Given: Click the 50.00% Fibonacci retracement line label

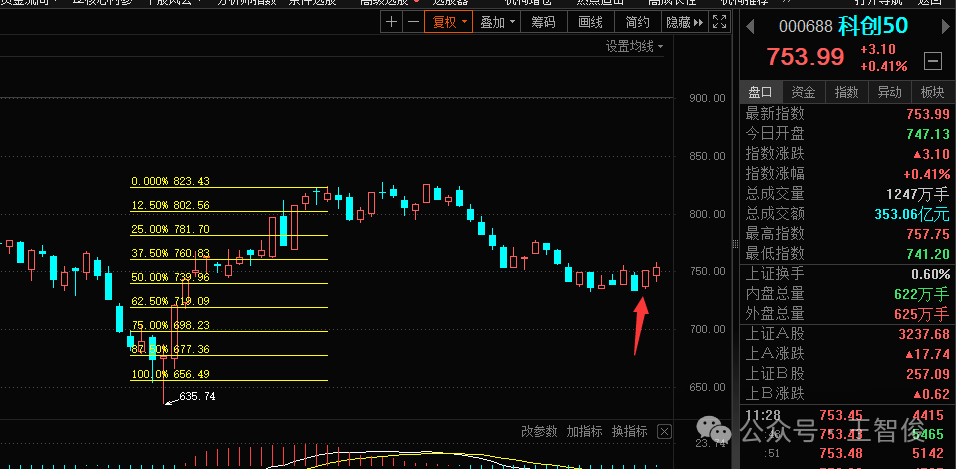Looking at the screenshot, I should (x=170, y=277).
